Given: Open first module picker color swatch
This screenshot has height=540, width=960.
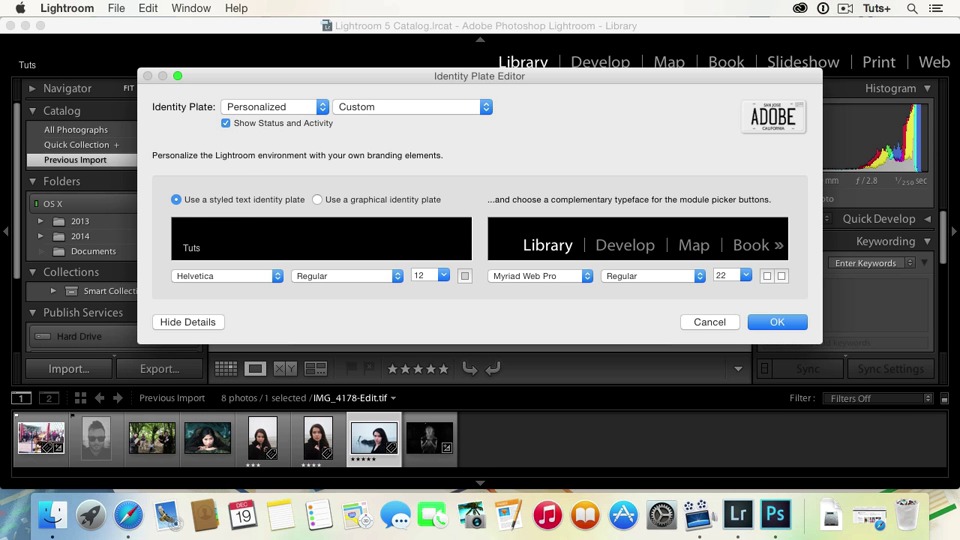Looking at the screenshot, I should pos(767,276).
